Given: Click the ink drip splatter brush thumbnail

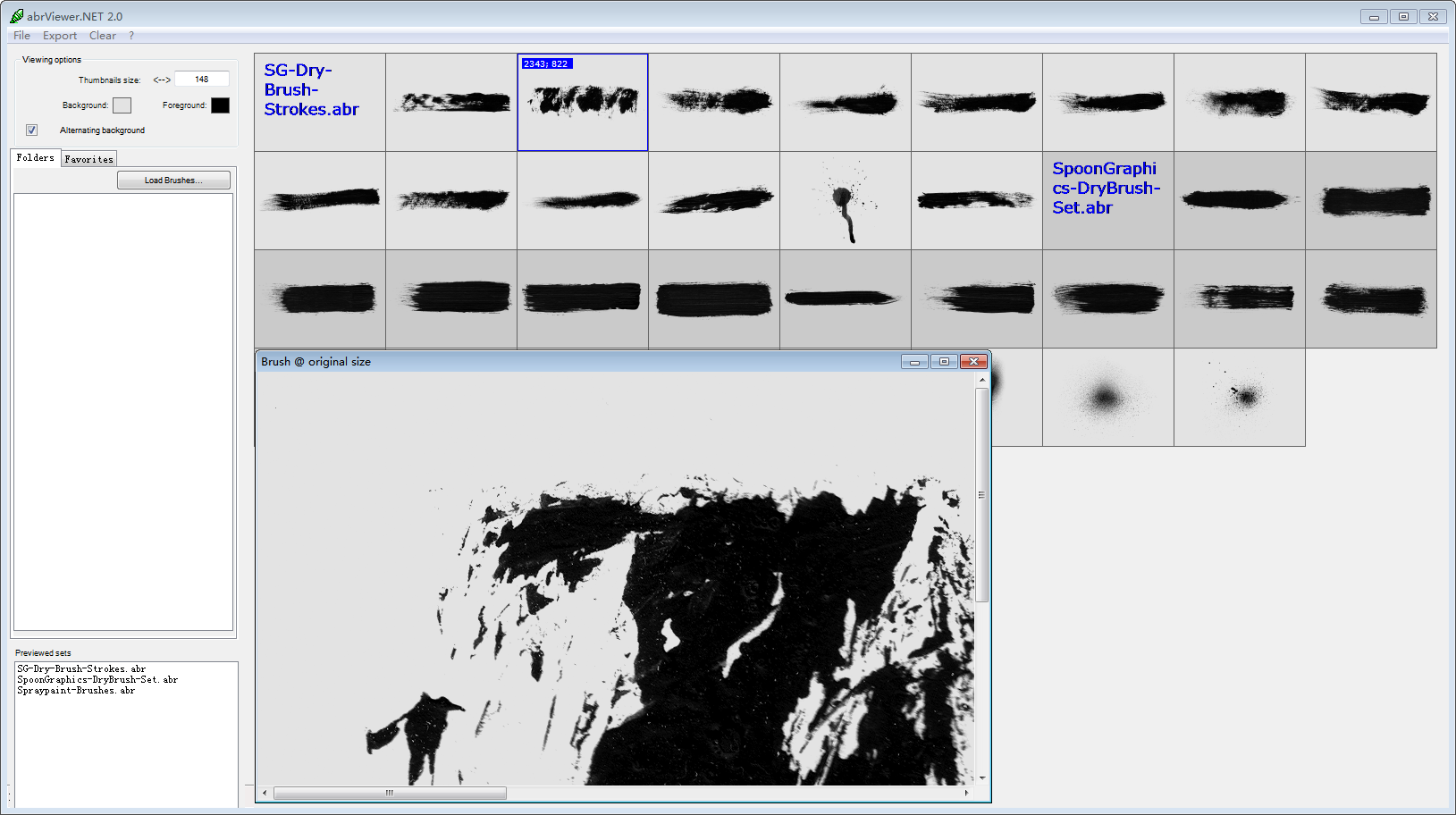Looking at the screenshot, I should point(845,201).
